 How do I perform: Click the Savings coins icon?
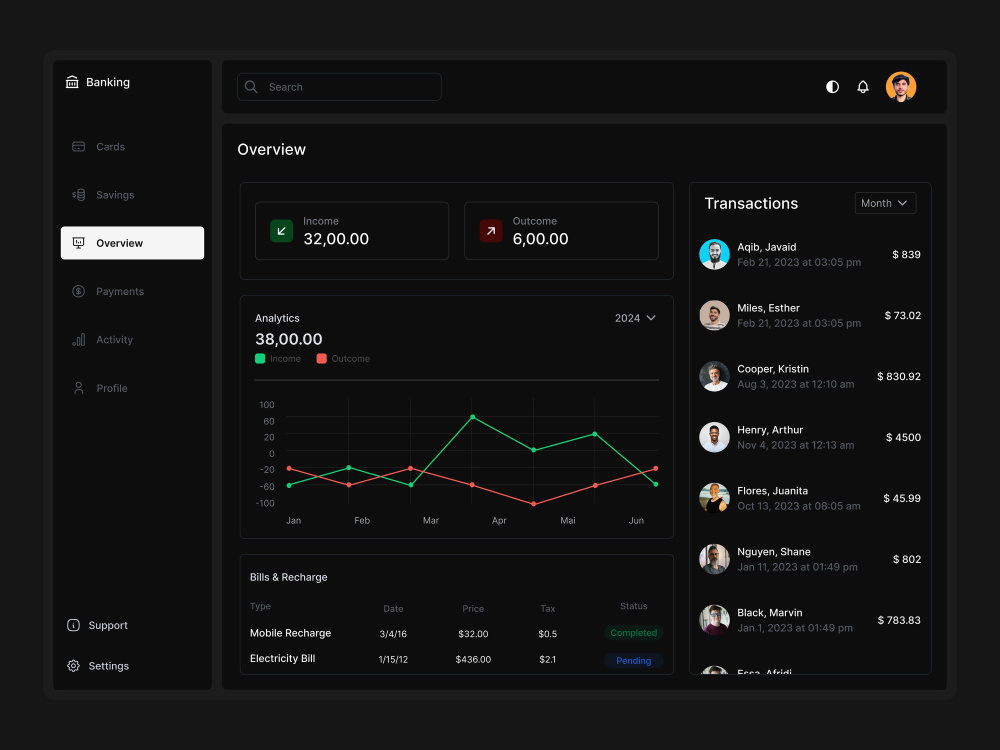(x=78, y=195)
